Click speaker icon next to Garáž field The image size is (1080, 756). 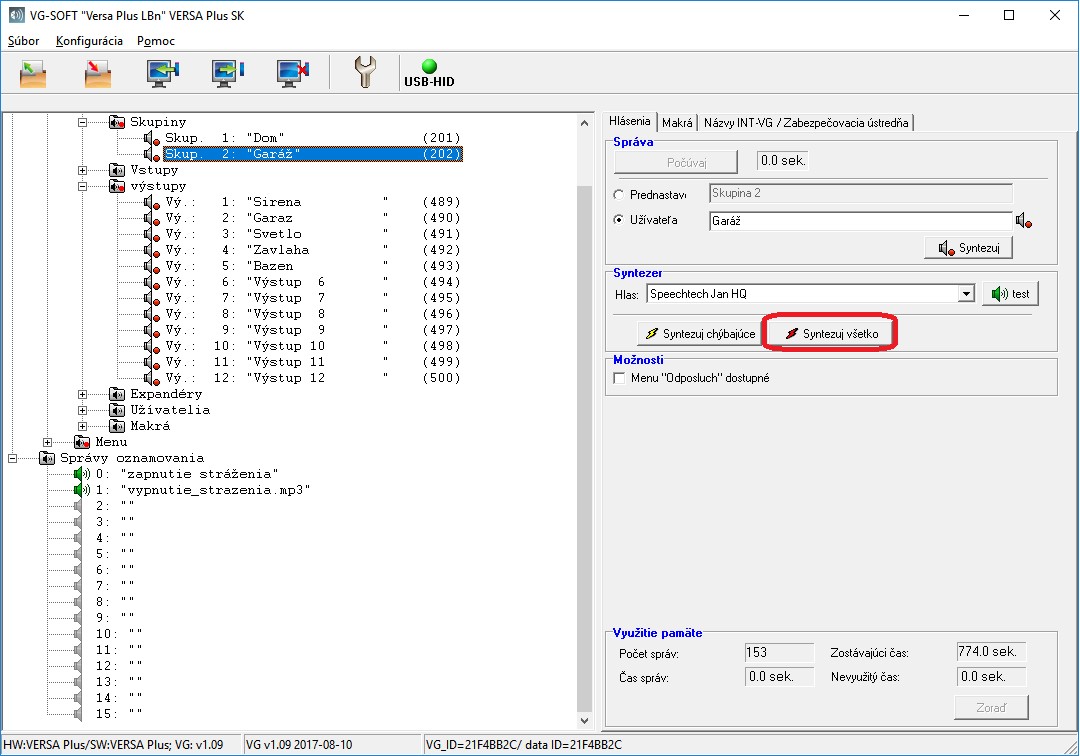1023,220
